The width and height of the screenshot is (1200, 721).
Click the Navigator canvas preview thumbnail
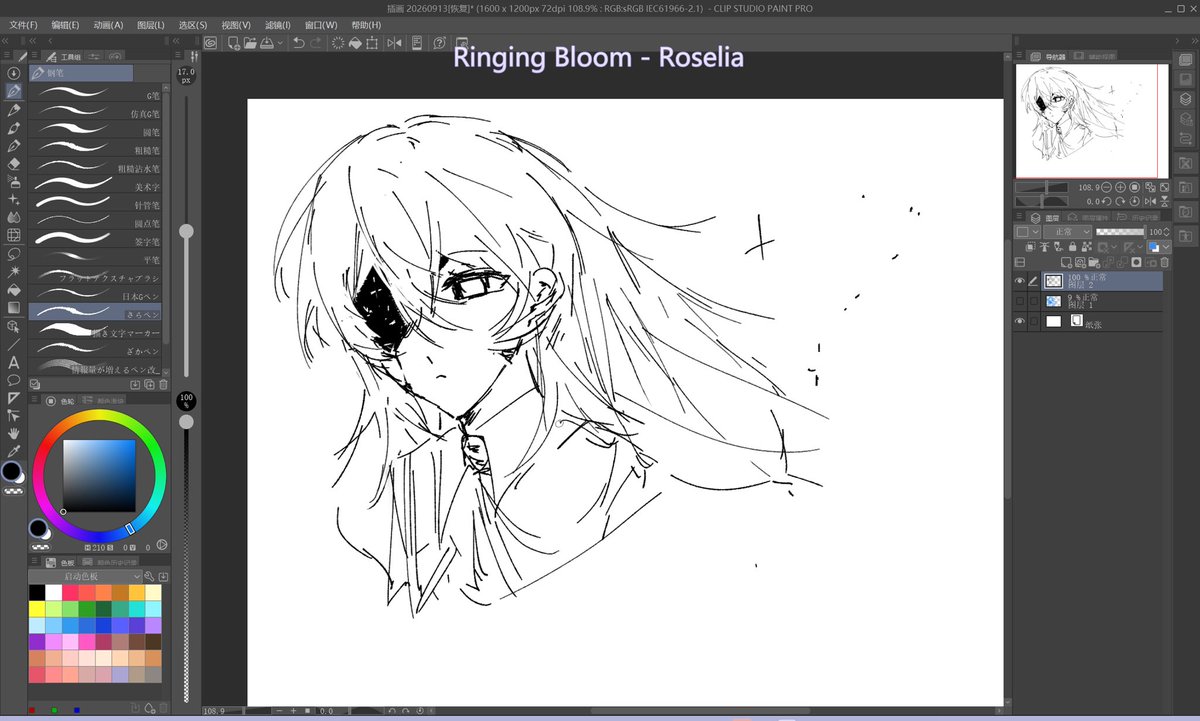tap(1091, 120)
